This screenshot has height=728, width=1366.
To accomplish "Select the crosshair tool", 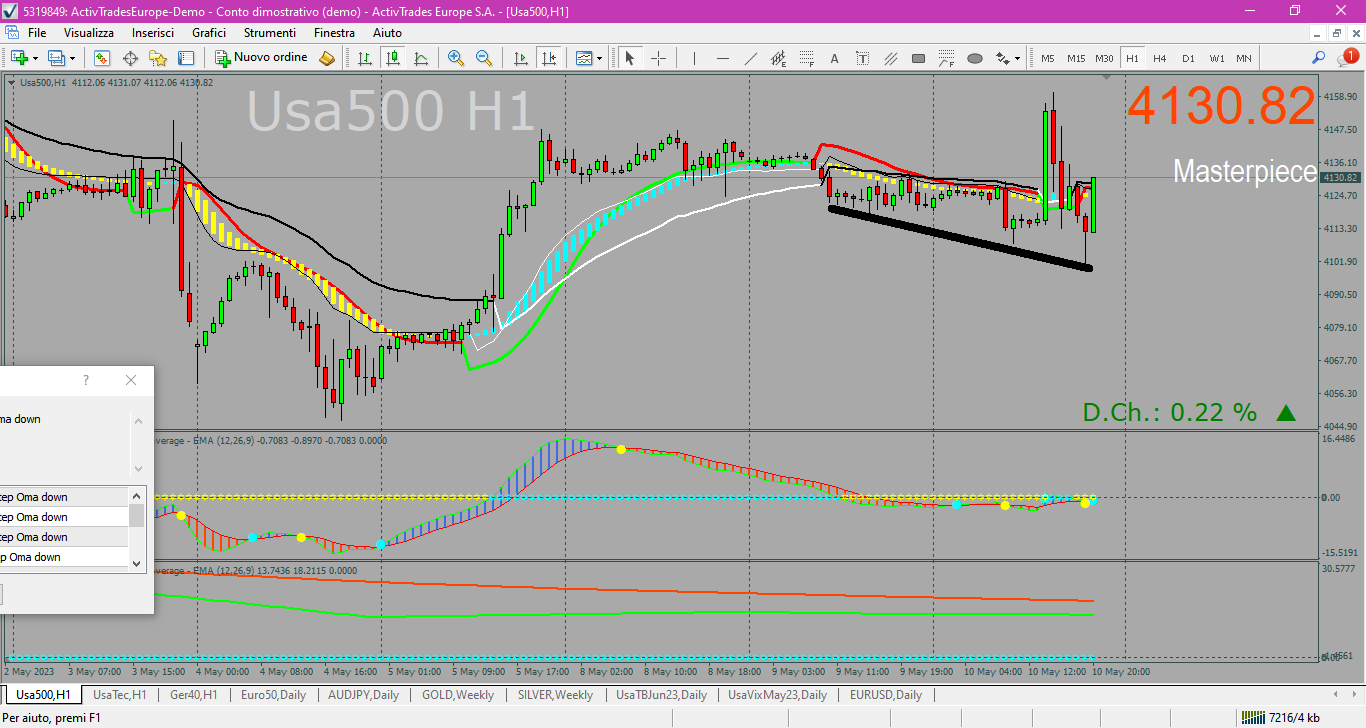I will [658, 58].
